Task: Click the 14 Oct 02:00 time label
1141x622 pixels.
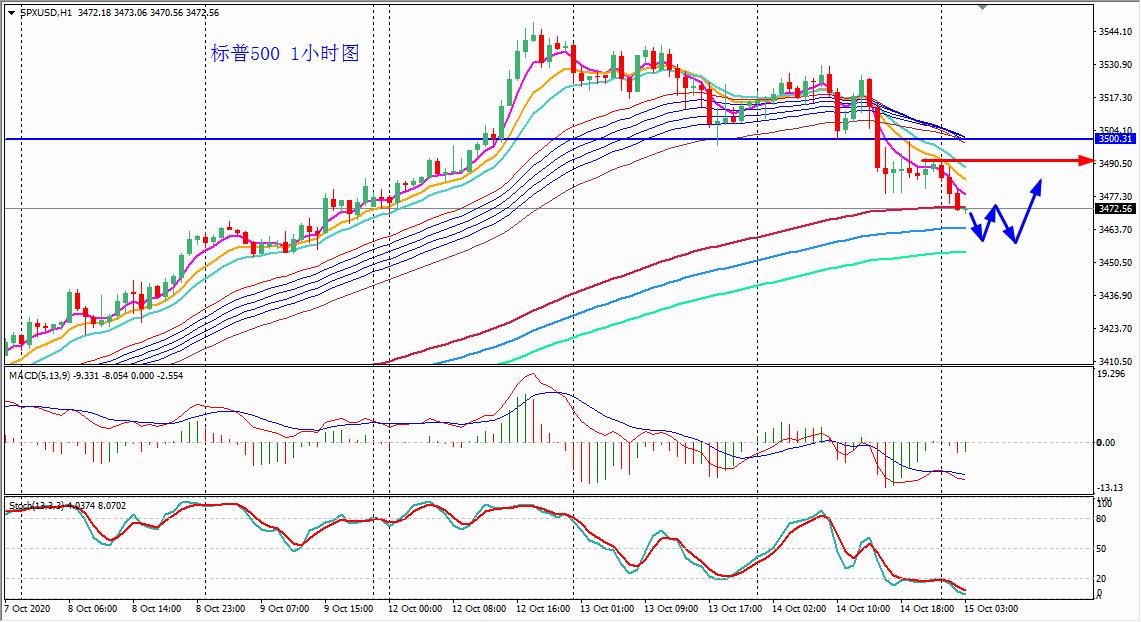Action: pyautogui.click(x=799, y=608)
